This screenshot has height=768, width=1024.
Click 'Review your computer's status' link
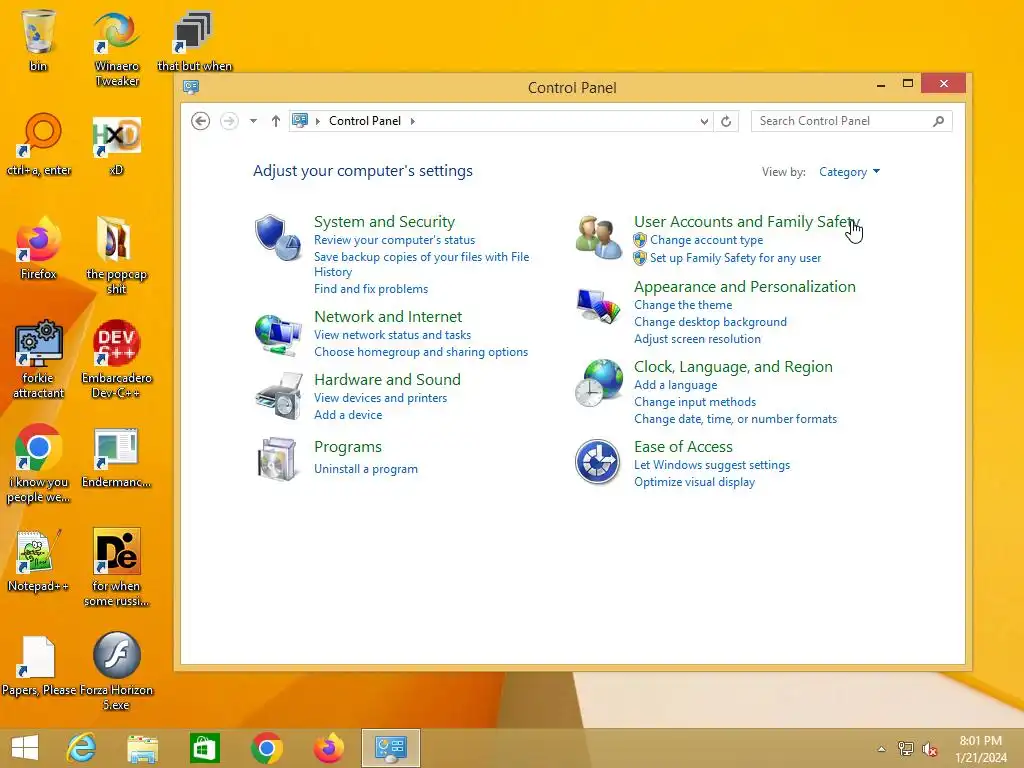394,240
